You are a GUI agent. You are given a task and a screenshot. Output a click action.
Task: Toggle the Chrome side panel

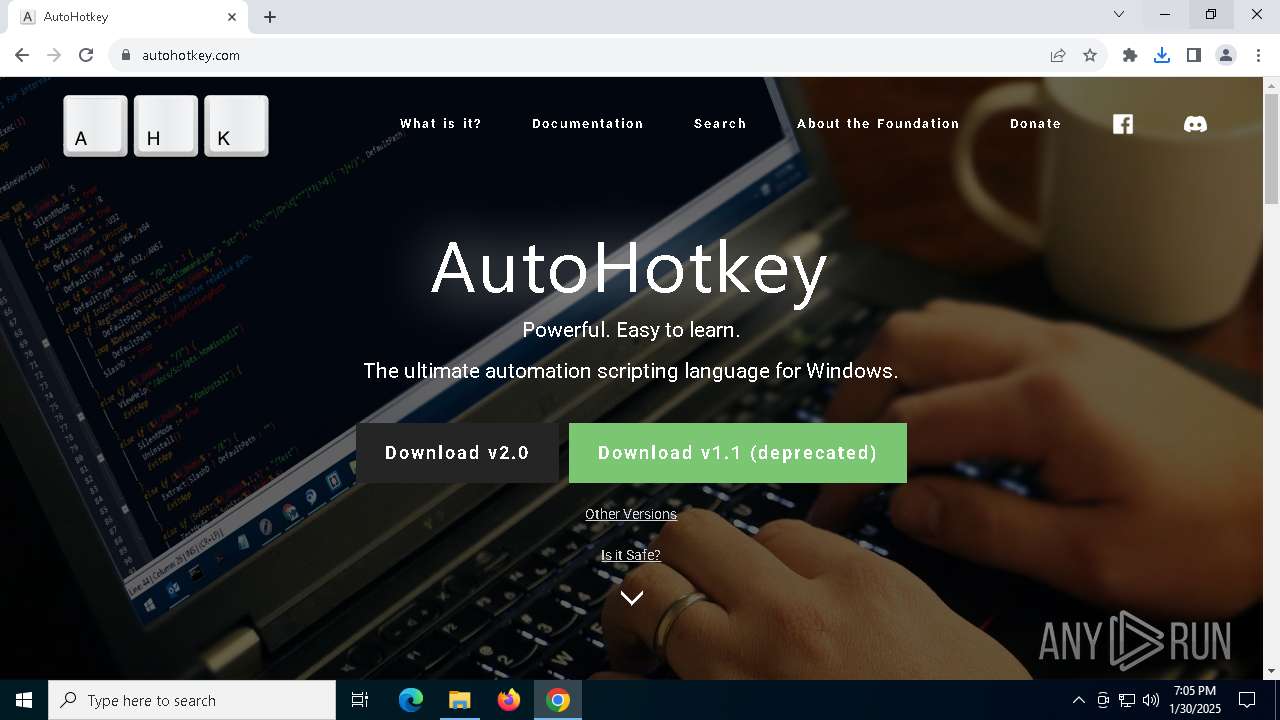(x=1194, y=55)
